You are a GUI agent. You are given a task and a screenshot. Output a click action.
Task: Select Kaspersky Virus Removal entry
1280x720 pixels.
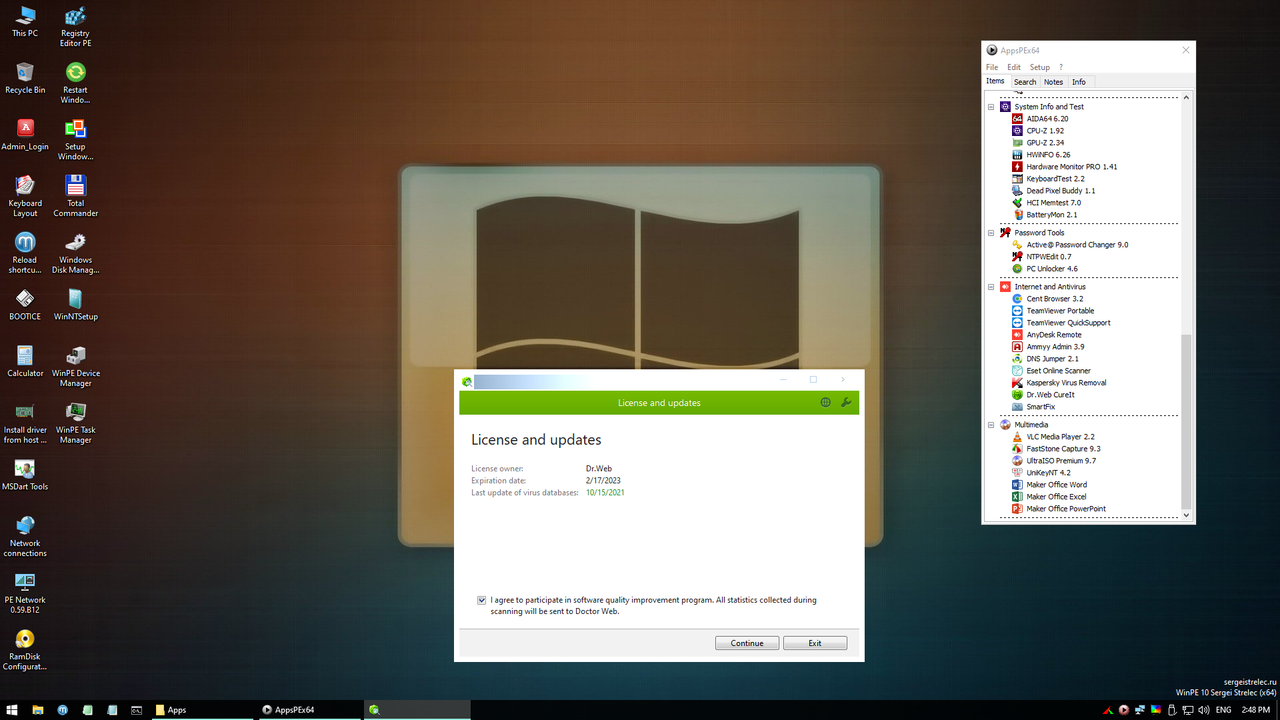click(x=1059, y=382)
